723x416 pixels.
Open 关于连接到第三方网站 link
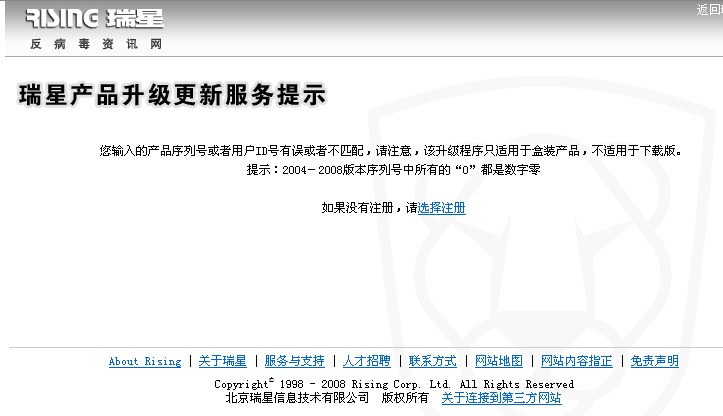pos(501,398)
